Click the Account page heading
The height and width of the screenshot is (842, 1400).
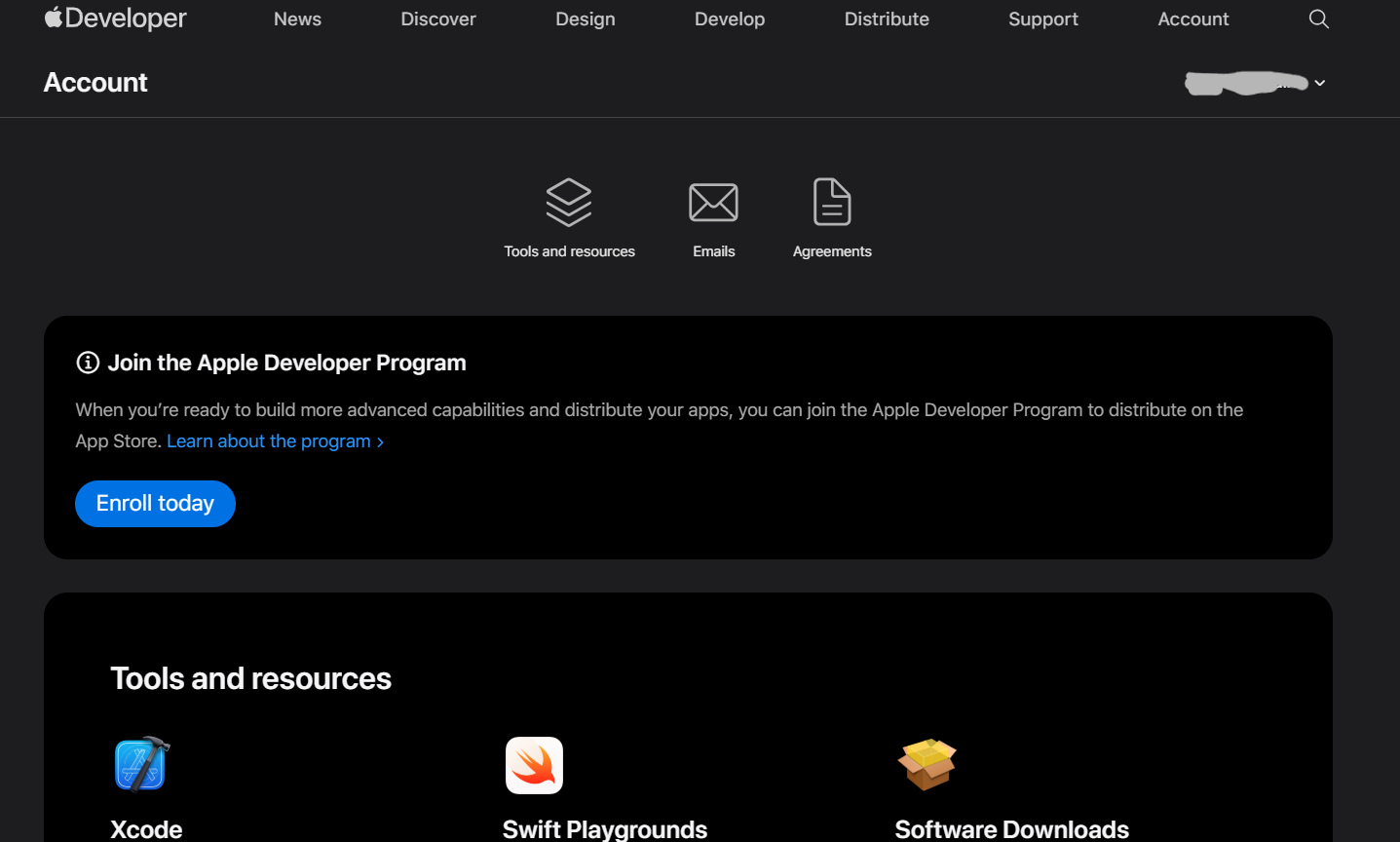pyautogui.click(x=95, y=83)
